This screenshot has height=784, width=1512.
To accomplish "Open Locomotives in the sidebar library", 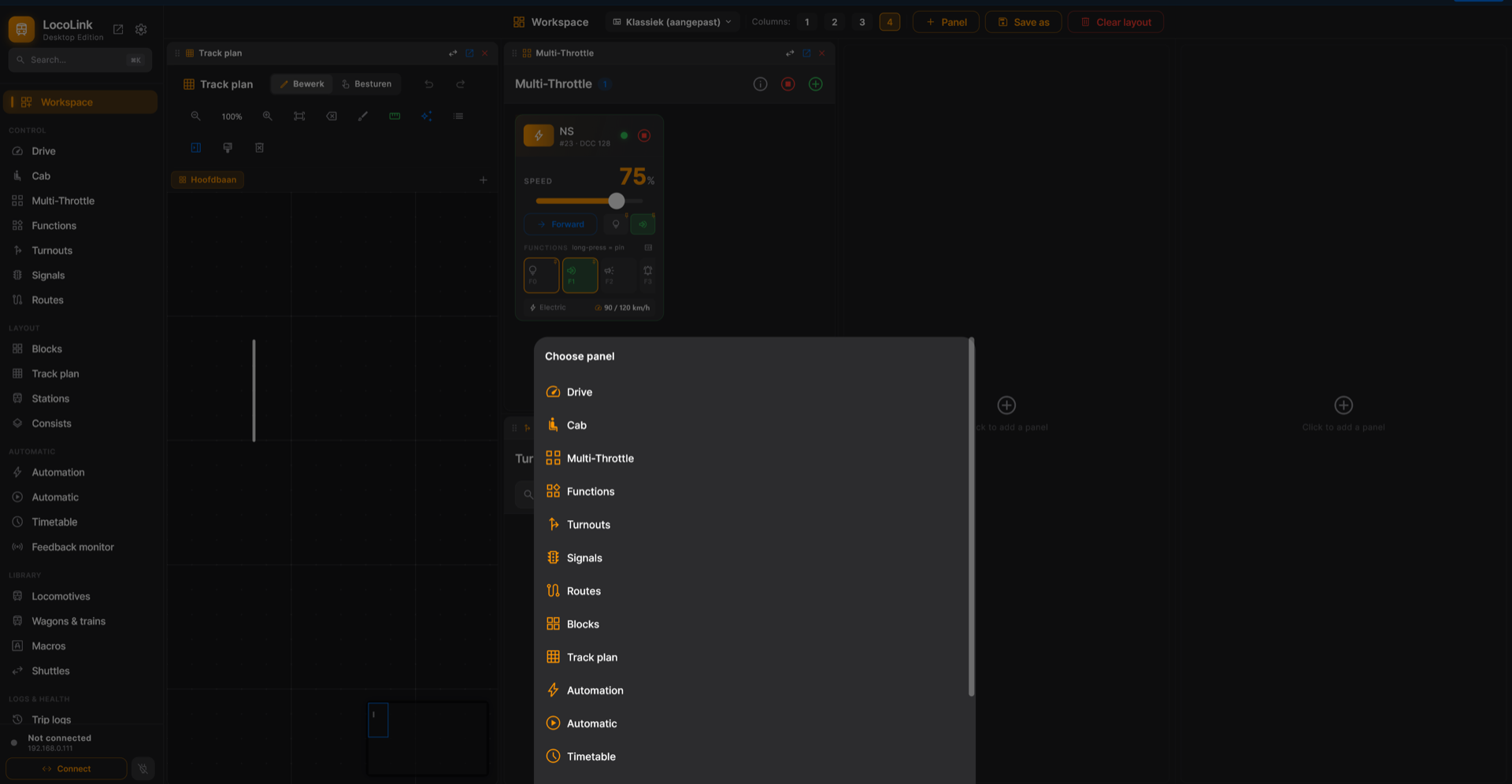I will (80, 597).
